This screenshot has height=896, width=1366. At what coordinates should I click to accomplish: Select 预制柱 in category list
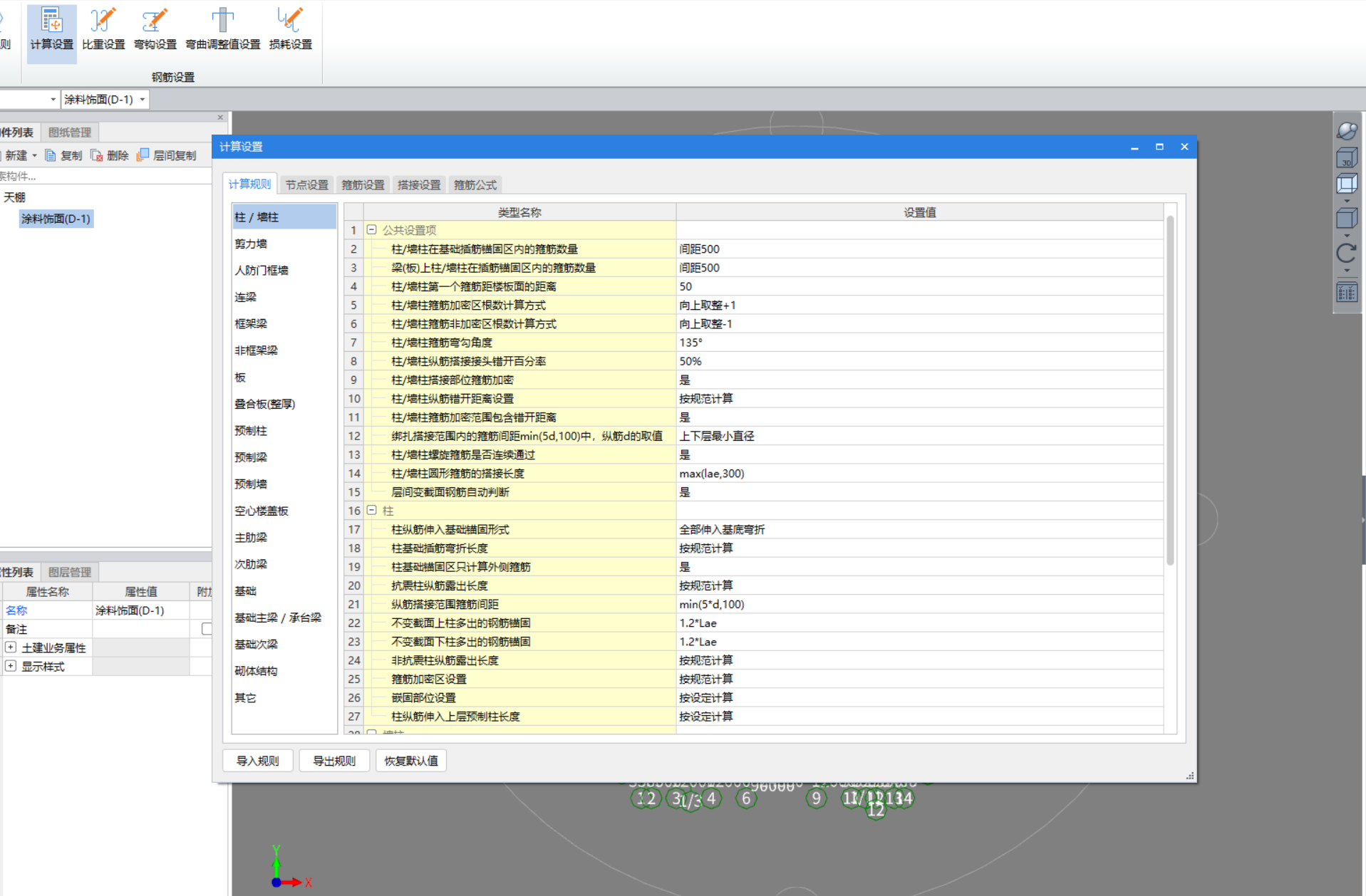tap(284, 431)
